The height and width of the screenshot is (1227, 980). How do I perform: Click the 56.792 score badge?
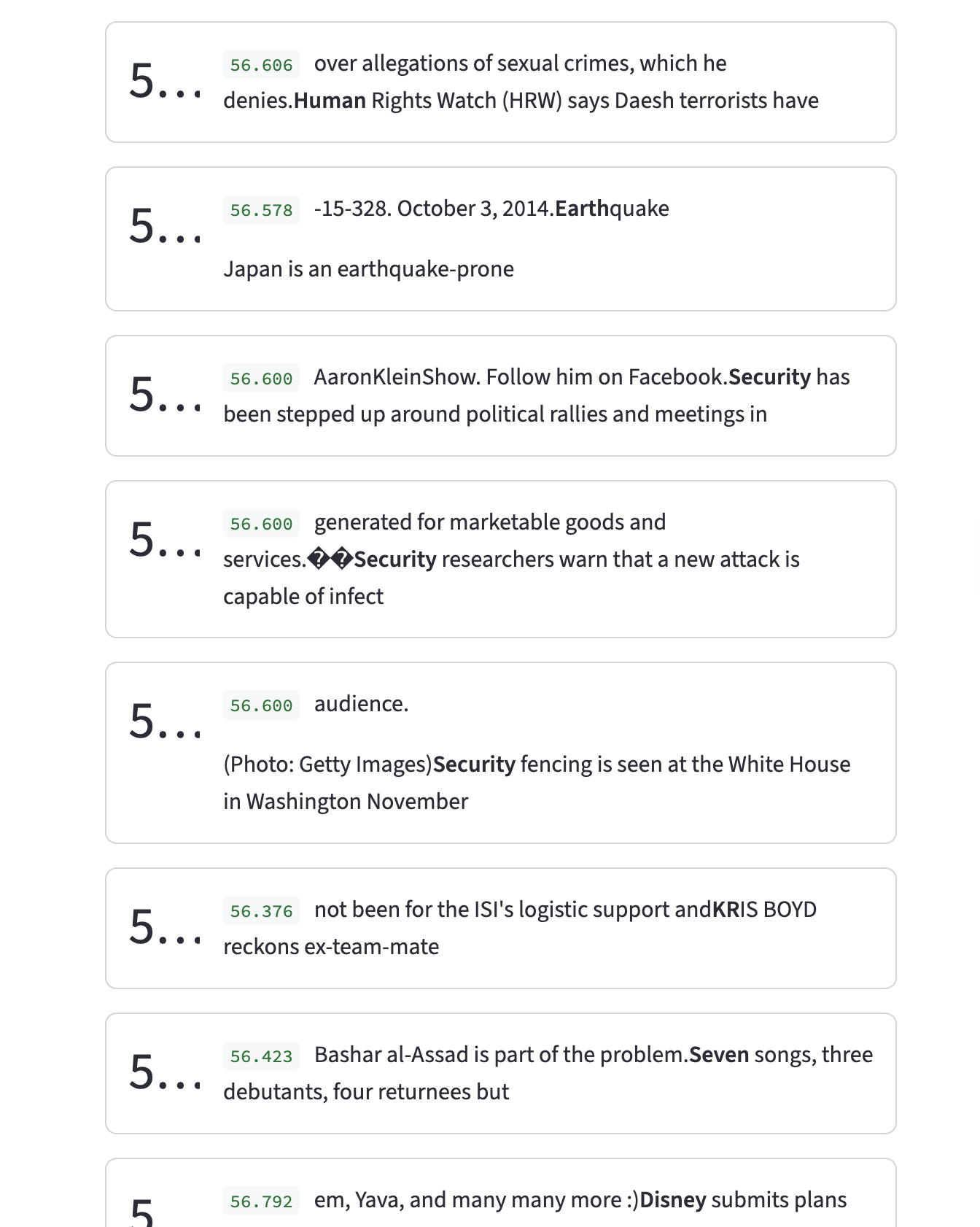click(261, 1201)
